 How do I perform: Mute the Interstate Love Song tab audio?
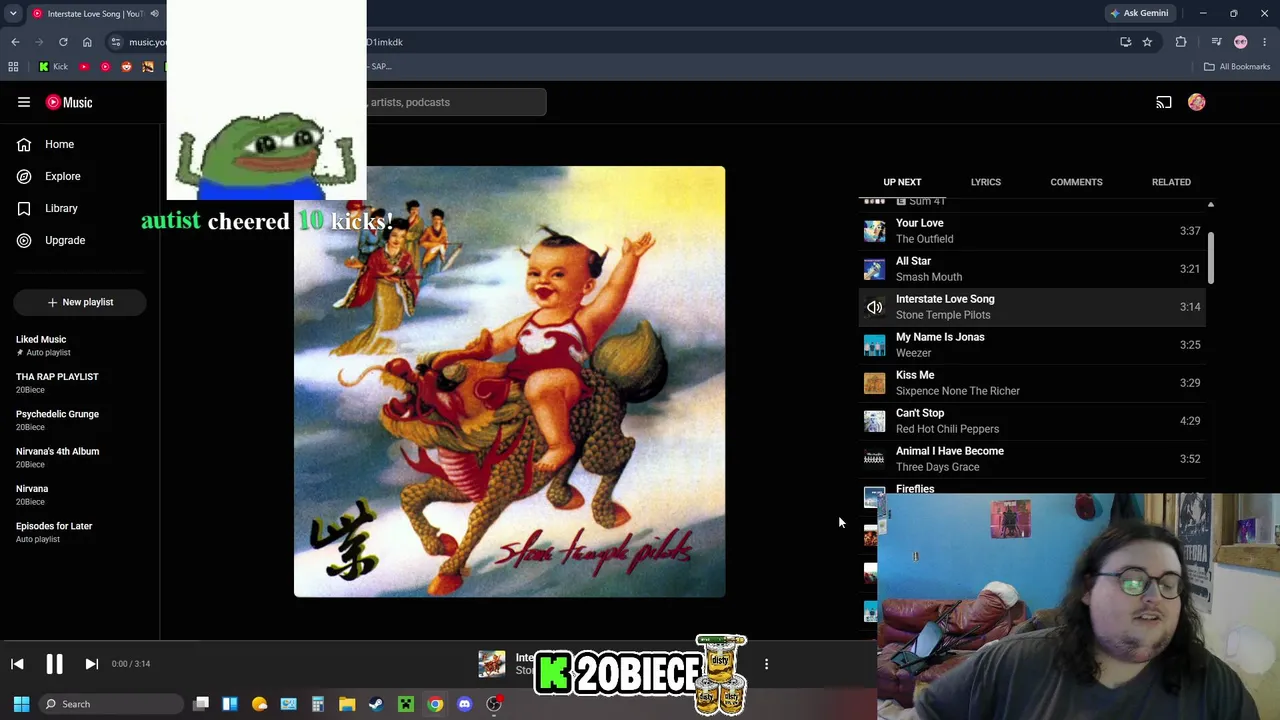pos(154,13)
